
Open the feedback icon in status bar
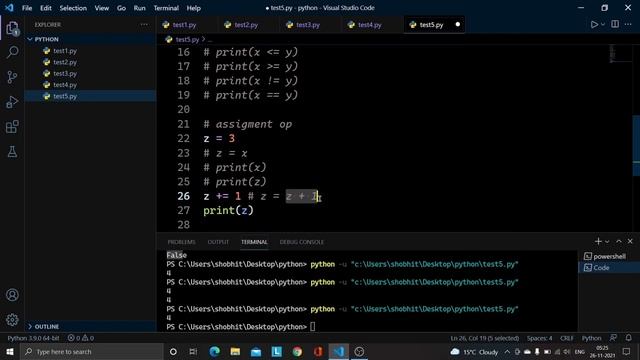click(613, 338)
